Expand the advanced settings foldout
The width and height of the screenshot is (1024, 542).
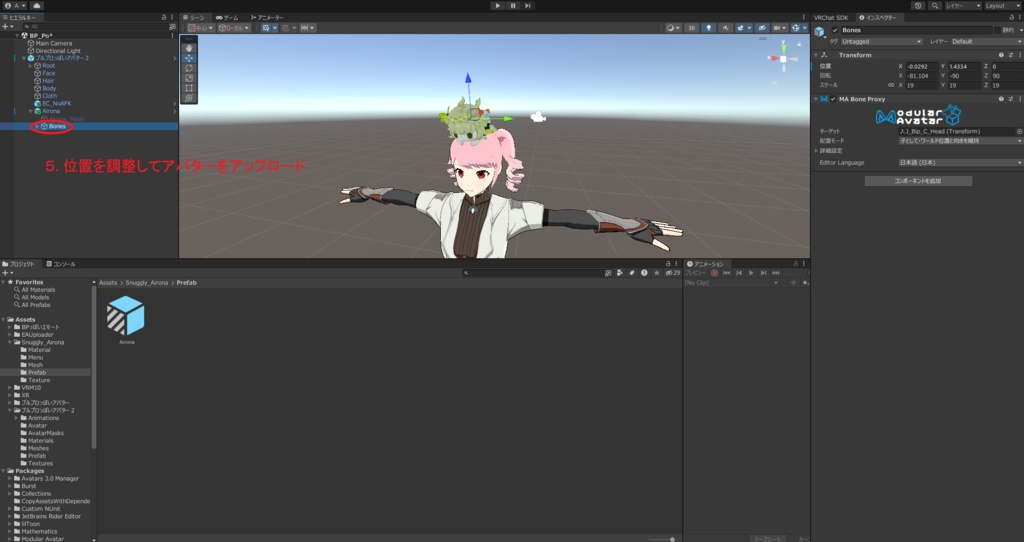816,151
